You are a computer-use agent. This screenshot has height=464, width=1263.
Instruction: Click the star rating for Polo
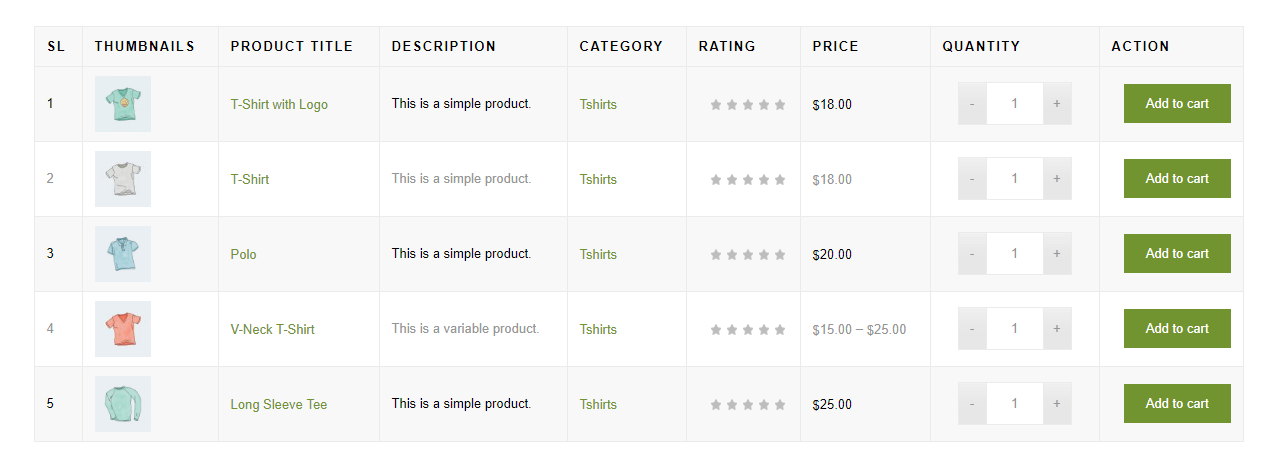click(748, 255)
